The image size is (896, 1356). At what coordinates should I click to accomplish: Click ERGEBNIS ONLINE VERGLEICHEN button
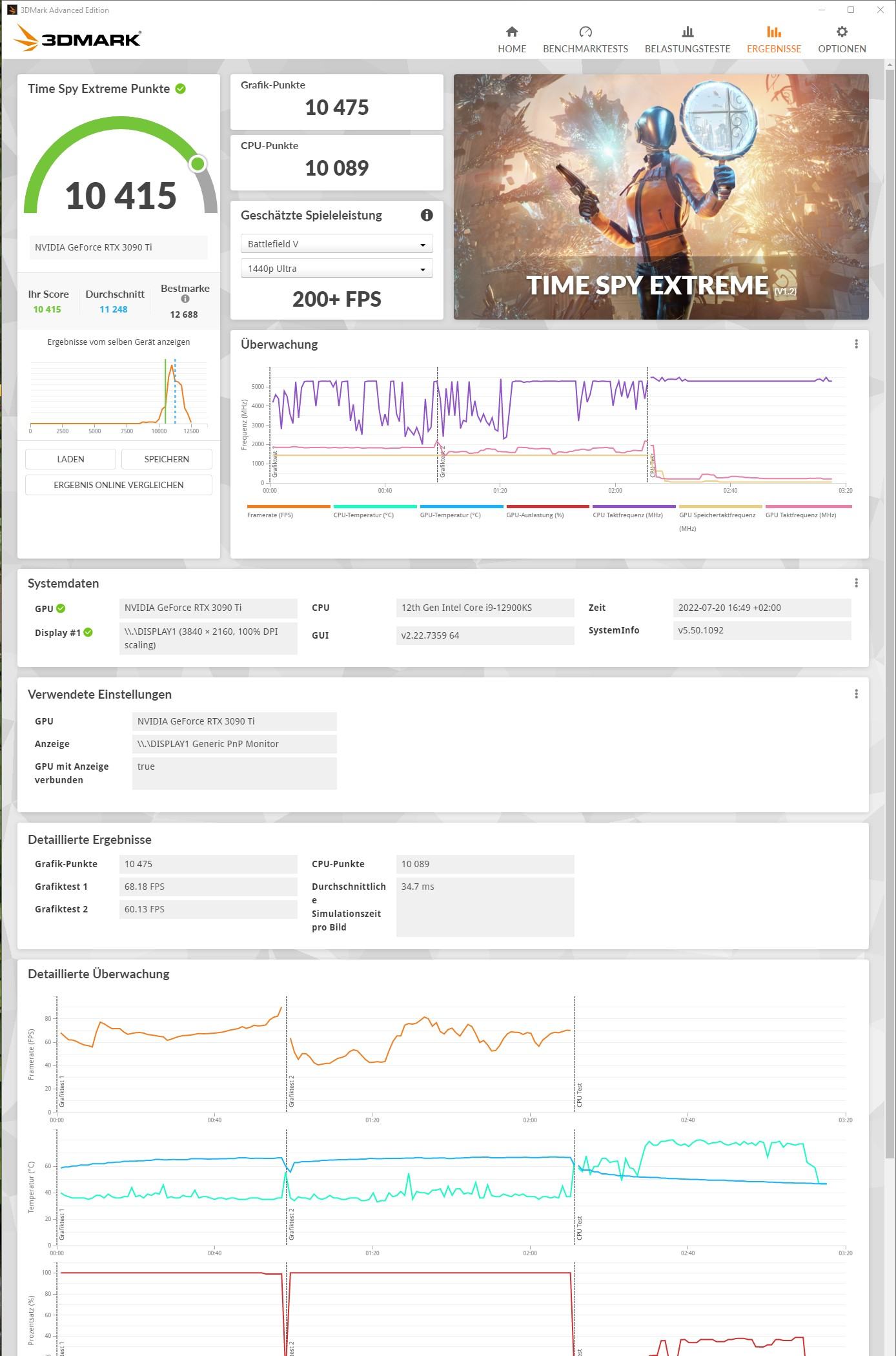[119, 485]
